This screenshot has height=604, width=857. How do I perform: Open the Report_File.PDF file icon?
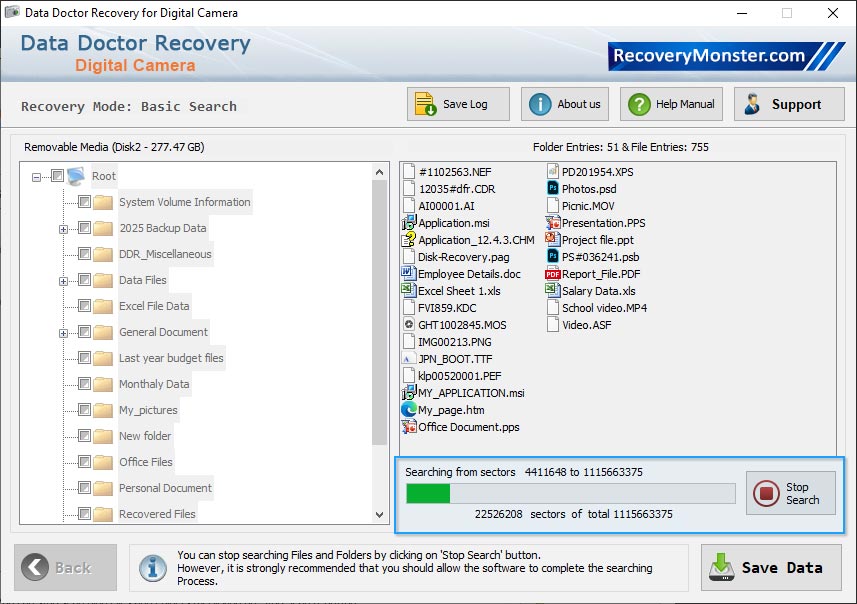[x=551, y=274]
